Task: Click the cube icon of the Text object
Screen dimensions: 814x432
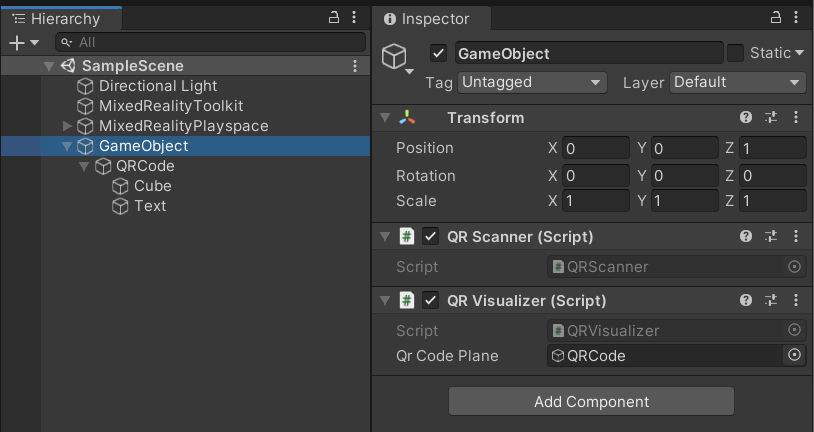Action: (120, 206)
